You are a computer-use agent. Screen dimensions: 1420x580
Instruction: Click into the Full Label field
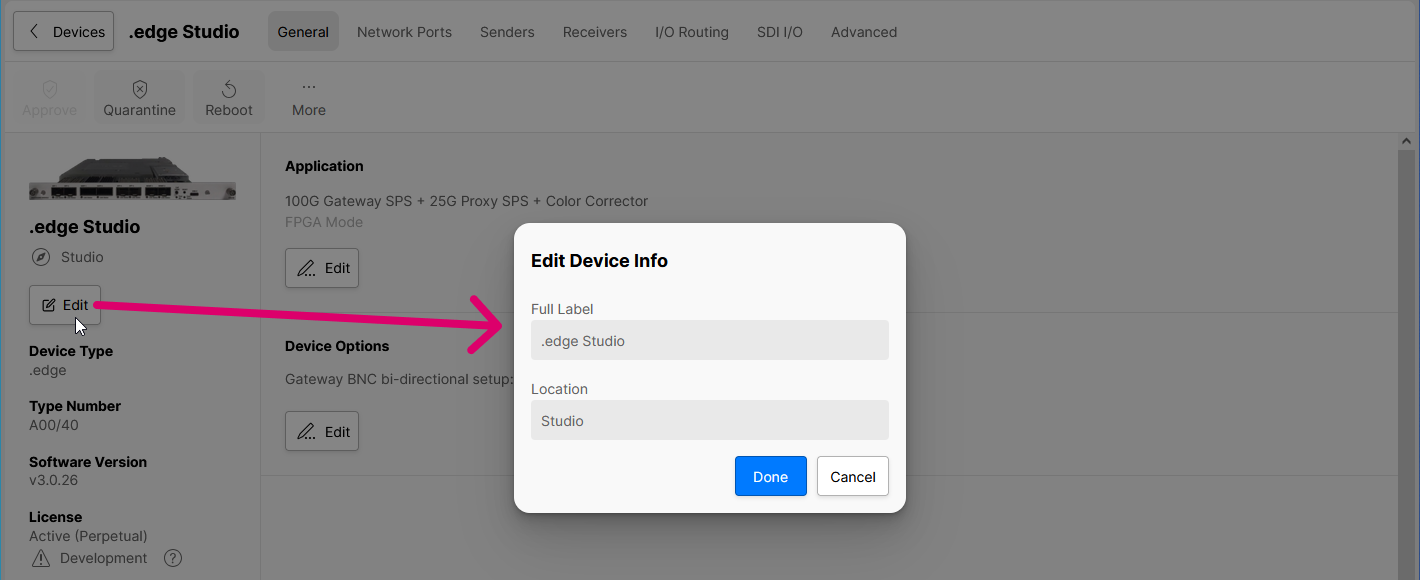[x=709, y=340]
